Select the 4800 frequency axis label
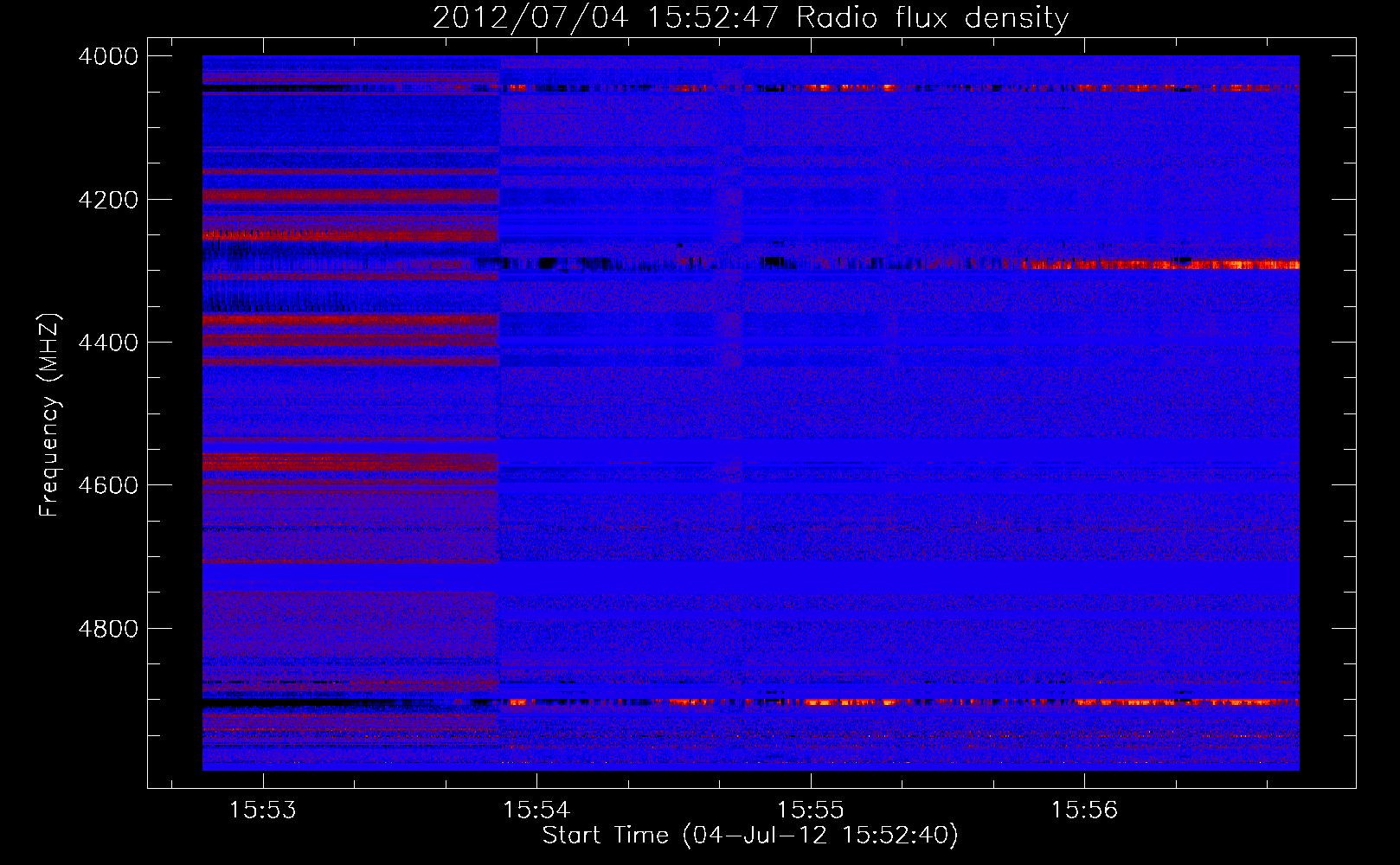Image resolution: width=1400 pixels, height=865 pixels. [x=108, y=628]
